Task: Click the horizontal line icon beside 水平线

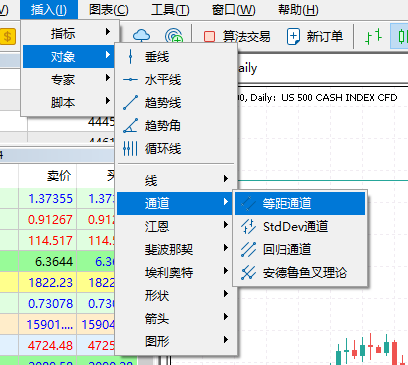Action: pos(130,80)
